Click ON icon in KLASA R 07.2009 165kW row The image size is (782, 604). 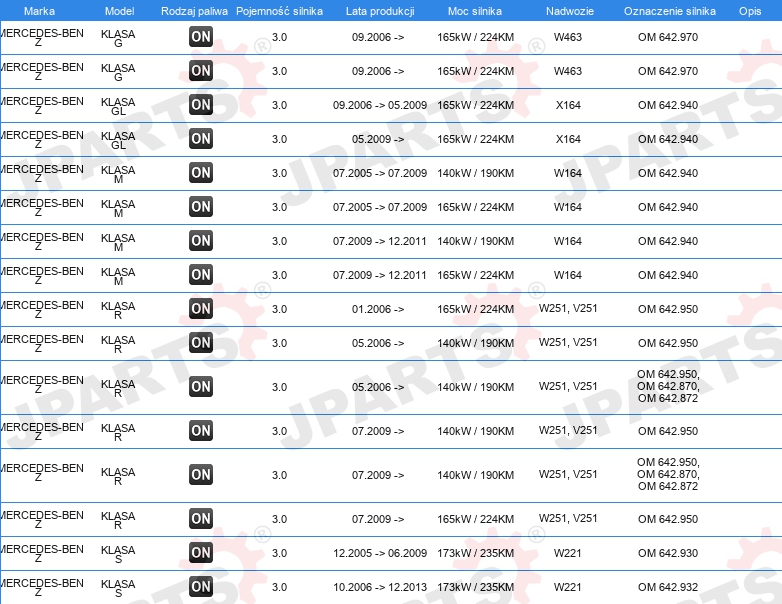pyautogui.click(x=201, y=519)
